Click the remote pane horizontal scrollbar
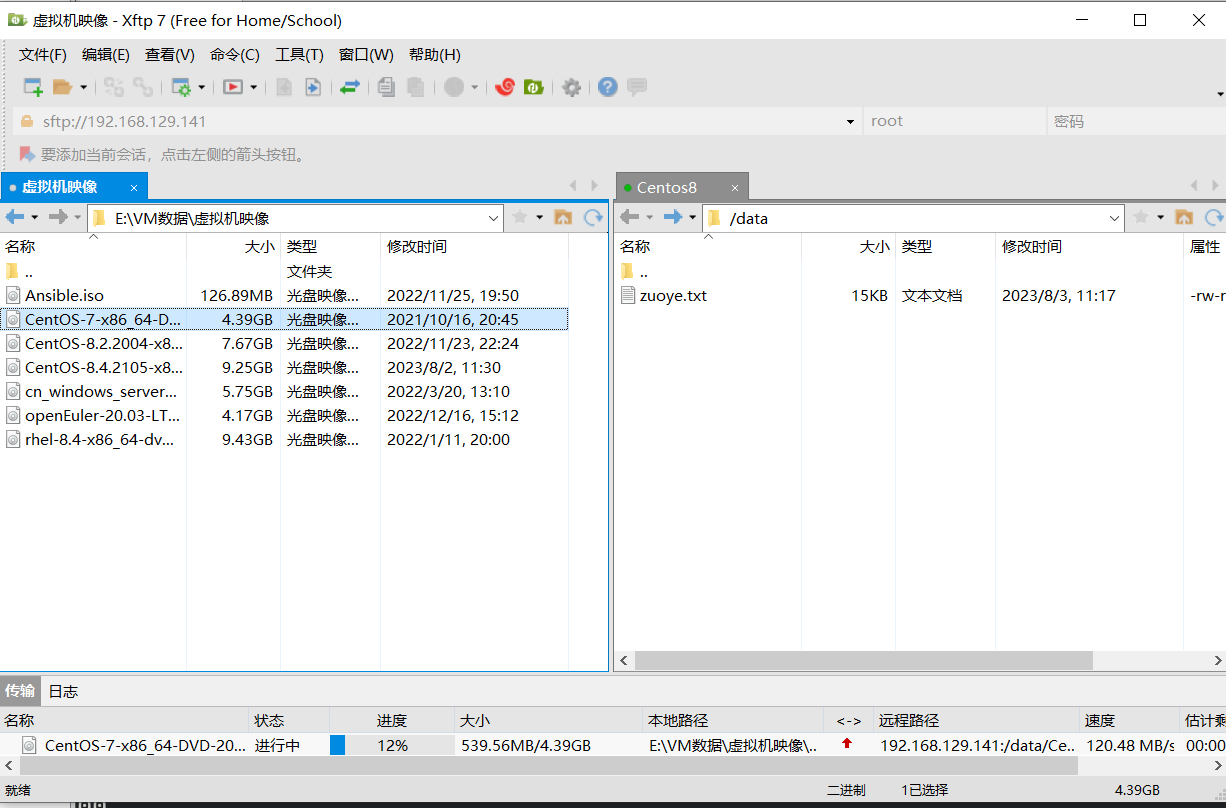 pos(864,661)
